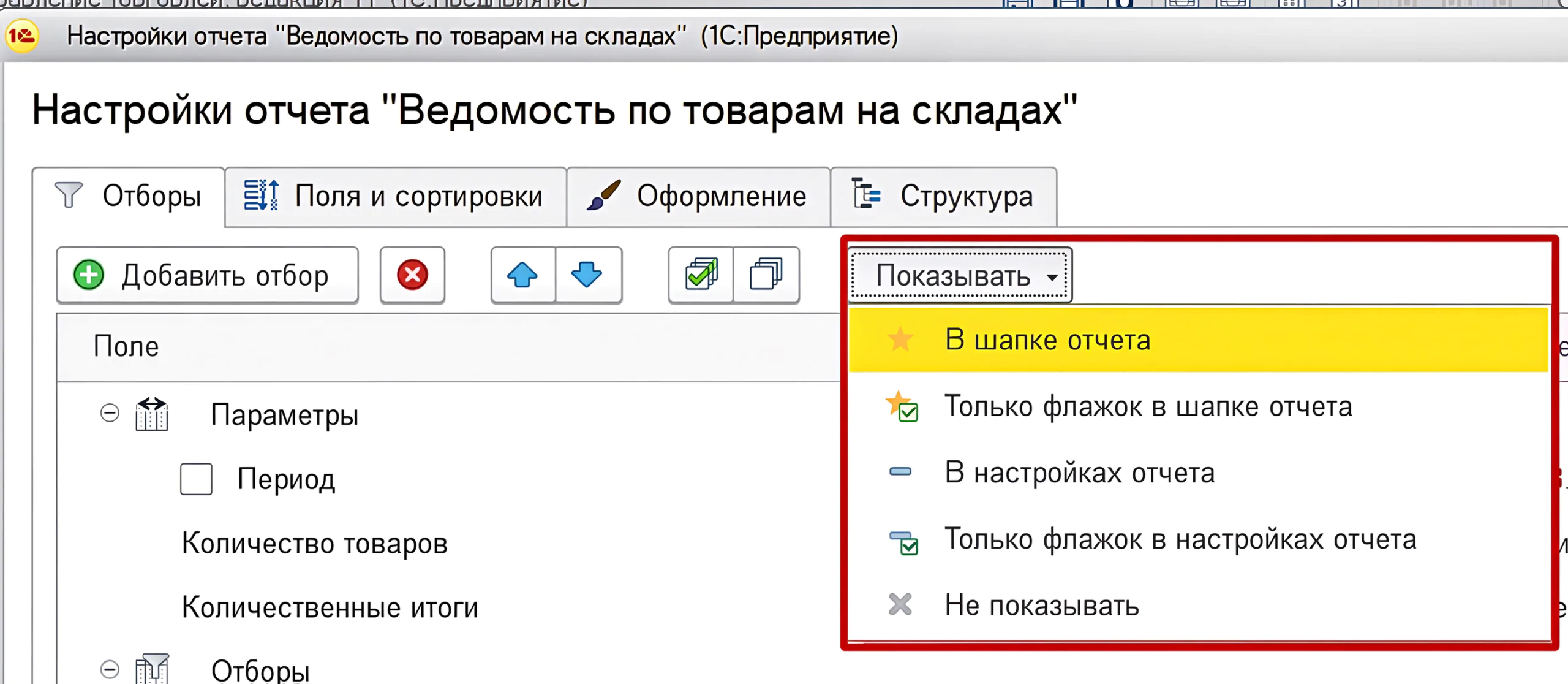
Task: Open the Структура tab
Action: point(944,197)
